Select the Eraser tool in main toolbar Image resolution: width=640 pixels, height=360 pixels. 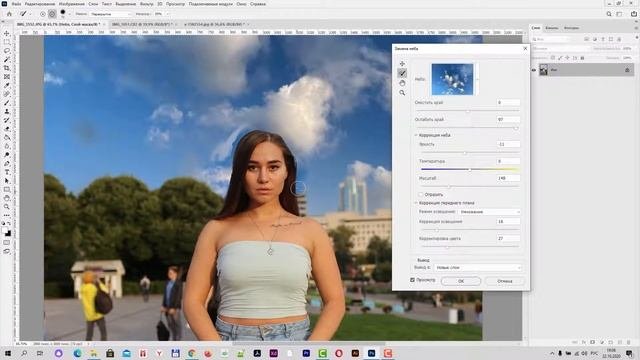[7, 129]
